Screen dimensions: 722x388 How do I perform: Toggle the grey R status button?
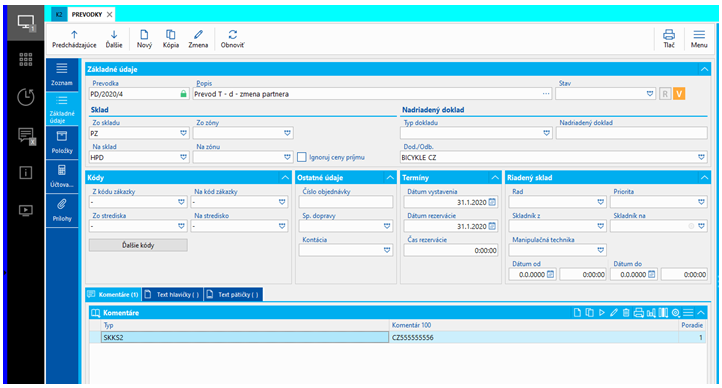pyautogui.click(x=665, y=94)
